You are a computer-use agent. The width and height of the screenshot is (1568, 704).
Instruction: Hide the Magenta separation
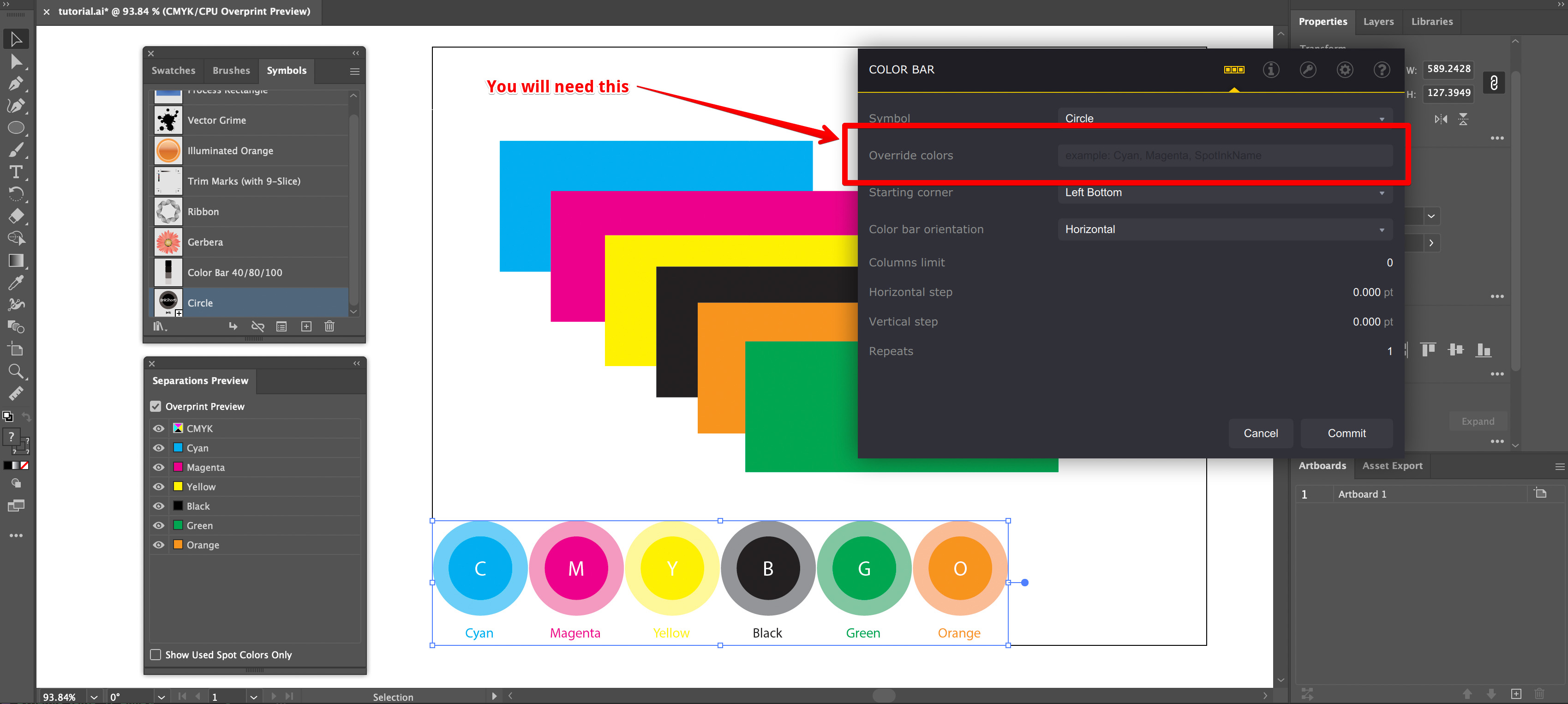(158, 467)
